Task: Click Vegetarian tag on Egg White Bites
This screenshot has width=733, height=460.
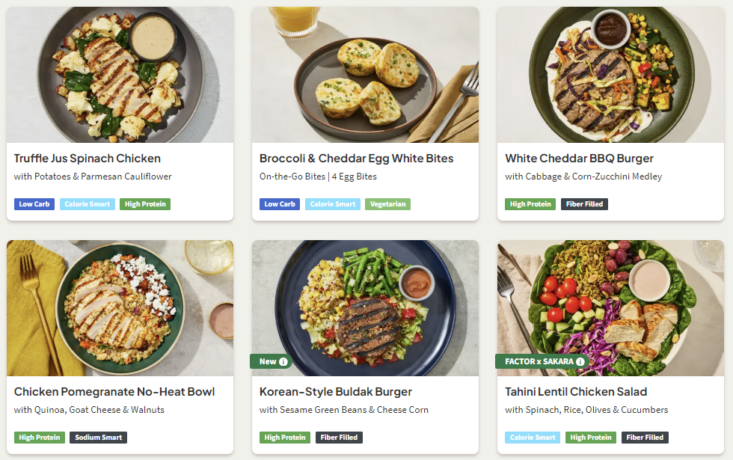Action: point(387,204)
